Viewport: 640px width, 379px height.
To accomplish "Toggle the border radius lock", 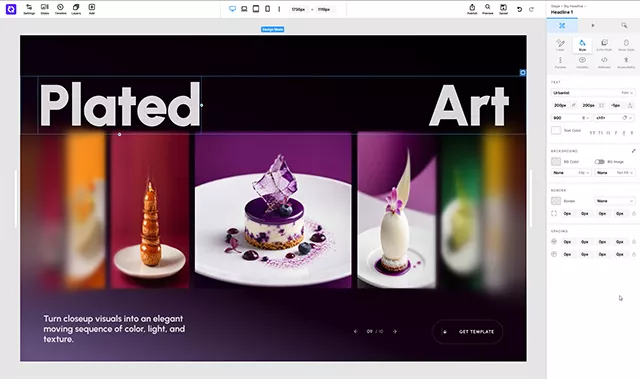I will pyautogui.click(x=634, y=213).
